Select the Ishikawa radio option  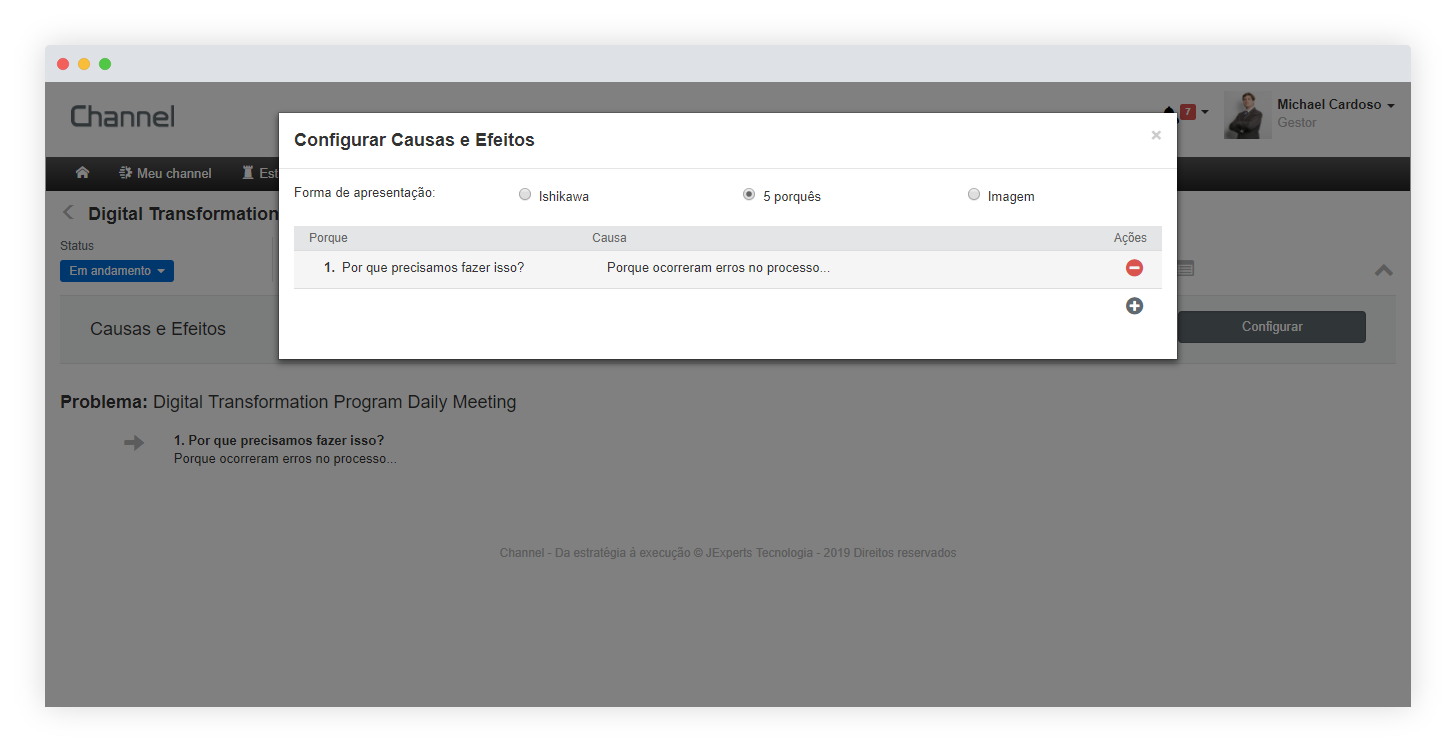tap(525, 195)
